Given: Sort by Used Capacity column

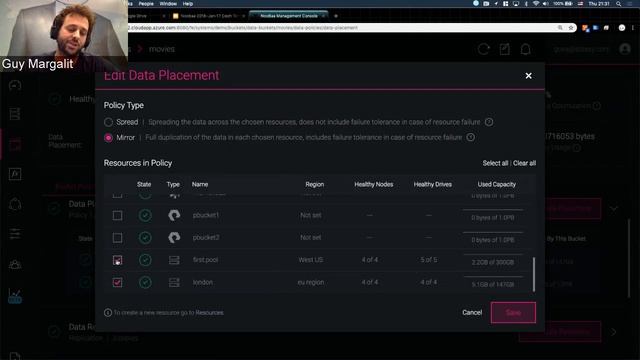Looking at the screenshot, I should 497,184.
